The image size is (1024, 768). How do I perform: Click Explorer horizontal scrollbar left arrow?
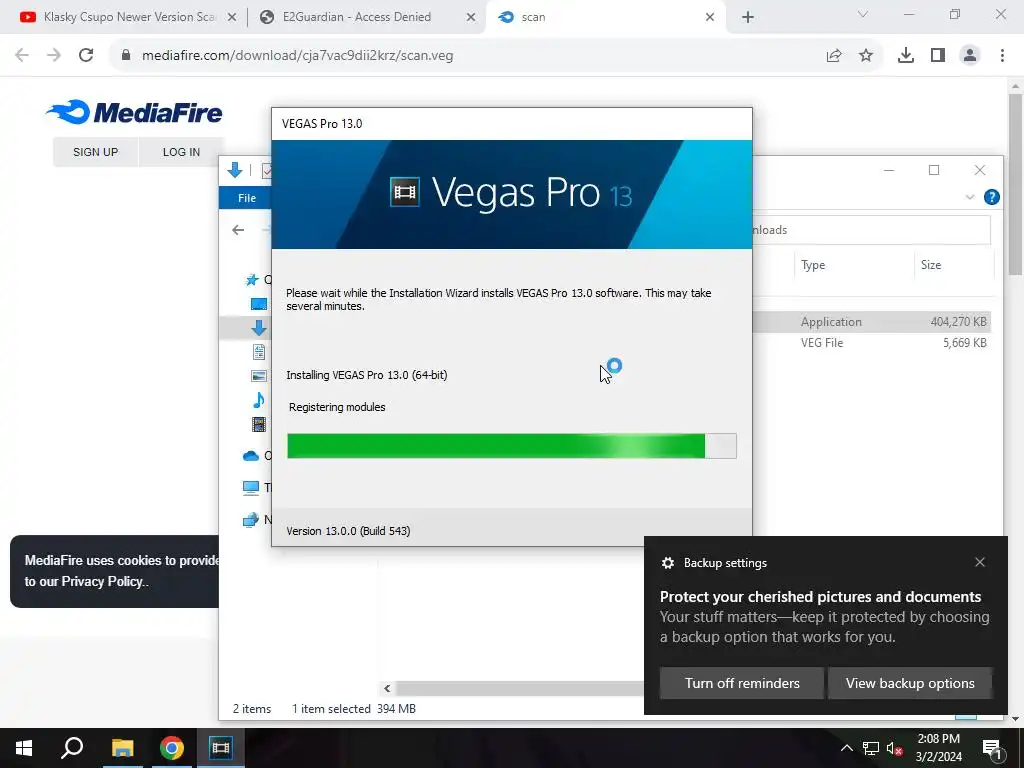point(387,688)
